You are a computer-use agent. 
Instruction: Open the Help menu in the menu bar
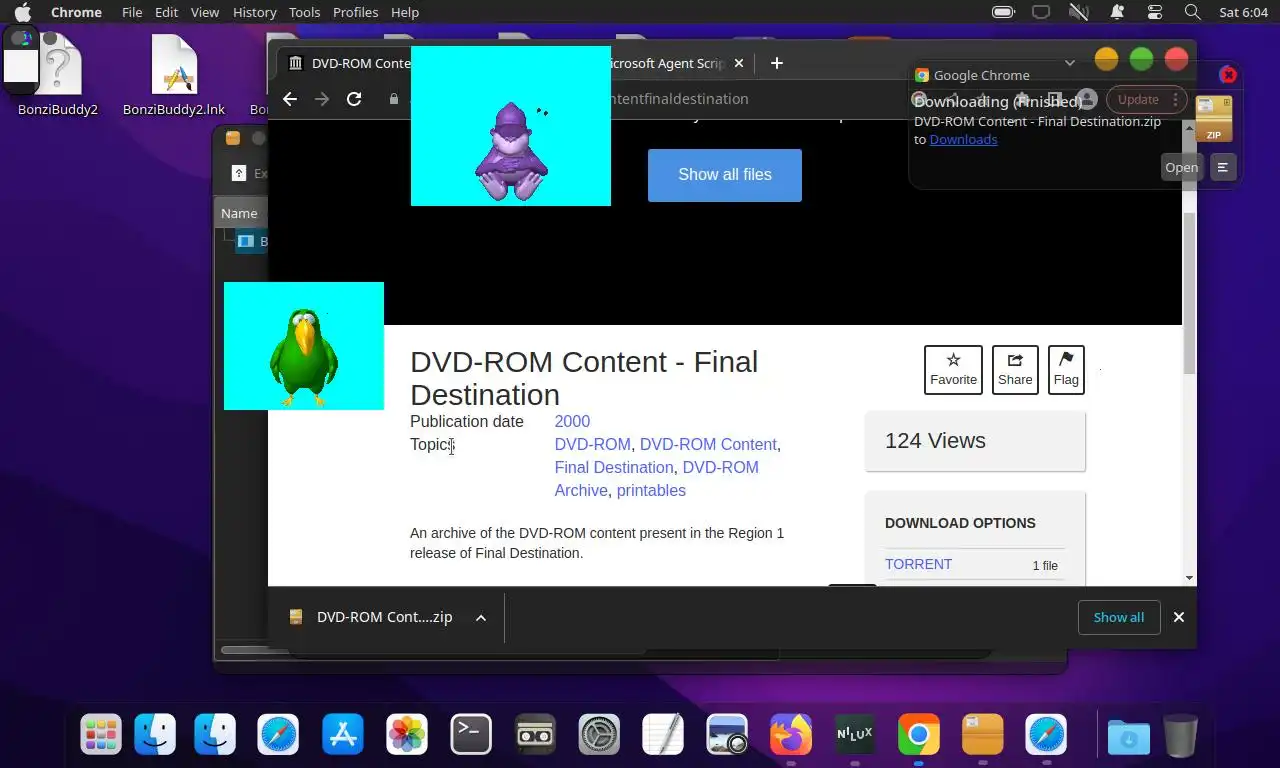(x=405, y=12)
